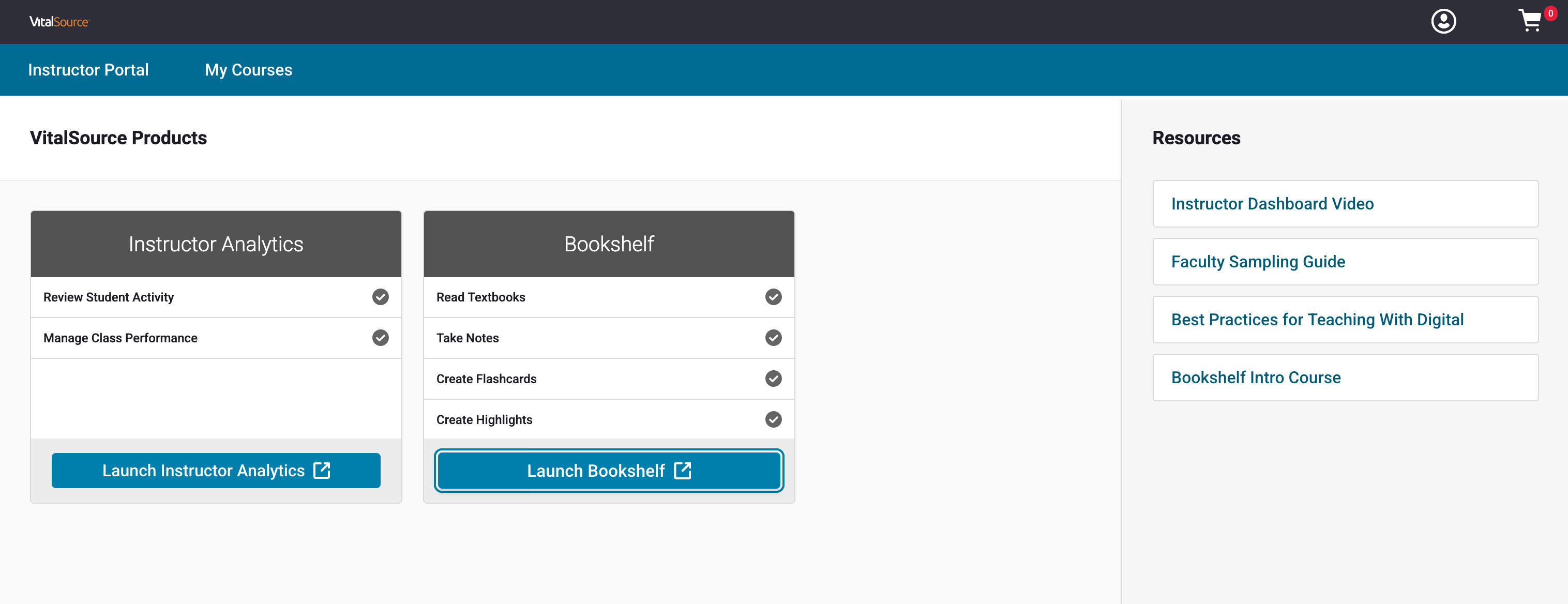Click checkmark next to Create Flashcards
Viewport: 1568px width, 604px height.
coord(773,379)
